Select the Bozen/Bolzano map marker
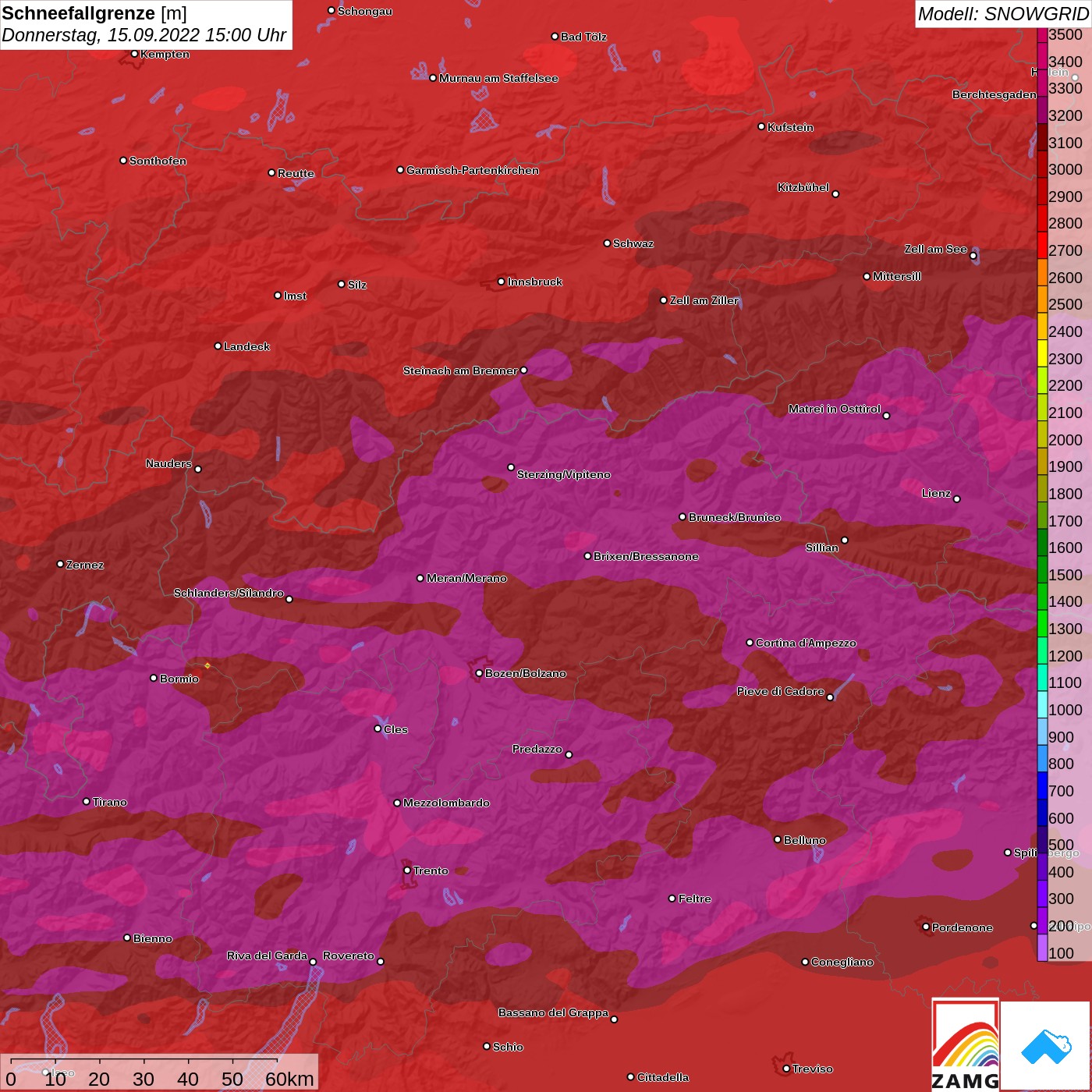1092x1092 pixels. [479, 673]
